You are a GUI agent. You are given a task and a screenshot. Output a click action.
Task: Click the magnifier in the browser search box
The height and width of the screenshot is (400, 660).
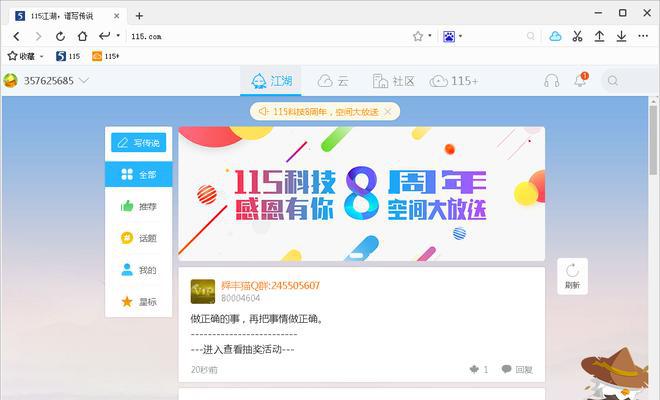tap(531, 36)
